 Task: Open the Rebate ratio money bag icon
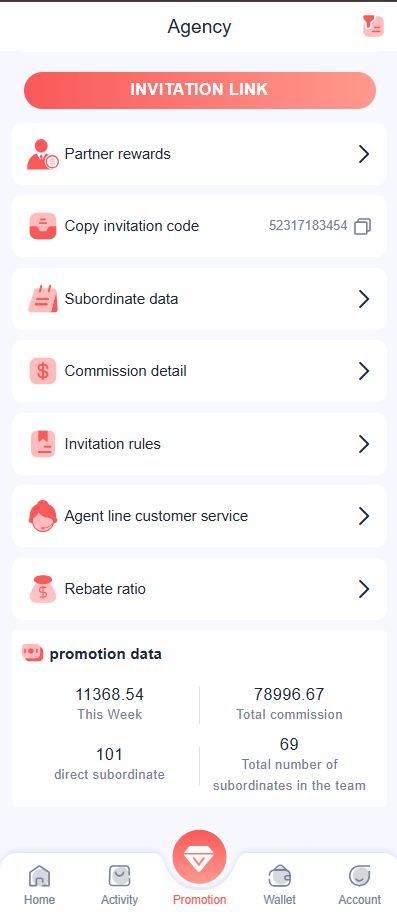[x=43, y=589]
